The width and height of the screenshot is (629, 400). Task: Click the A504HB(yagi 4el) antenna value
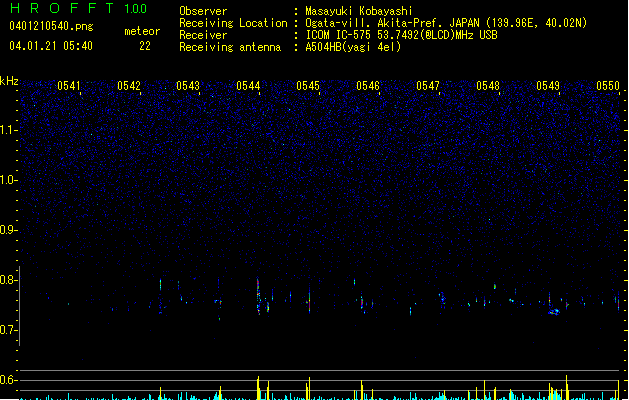coord(353,47)
